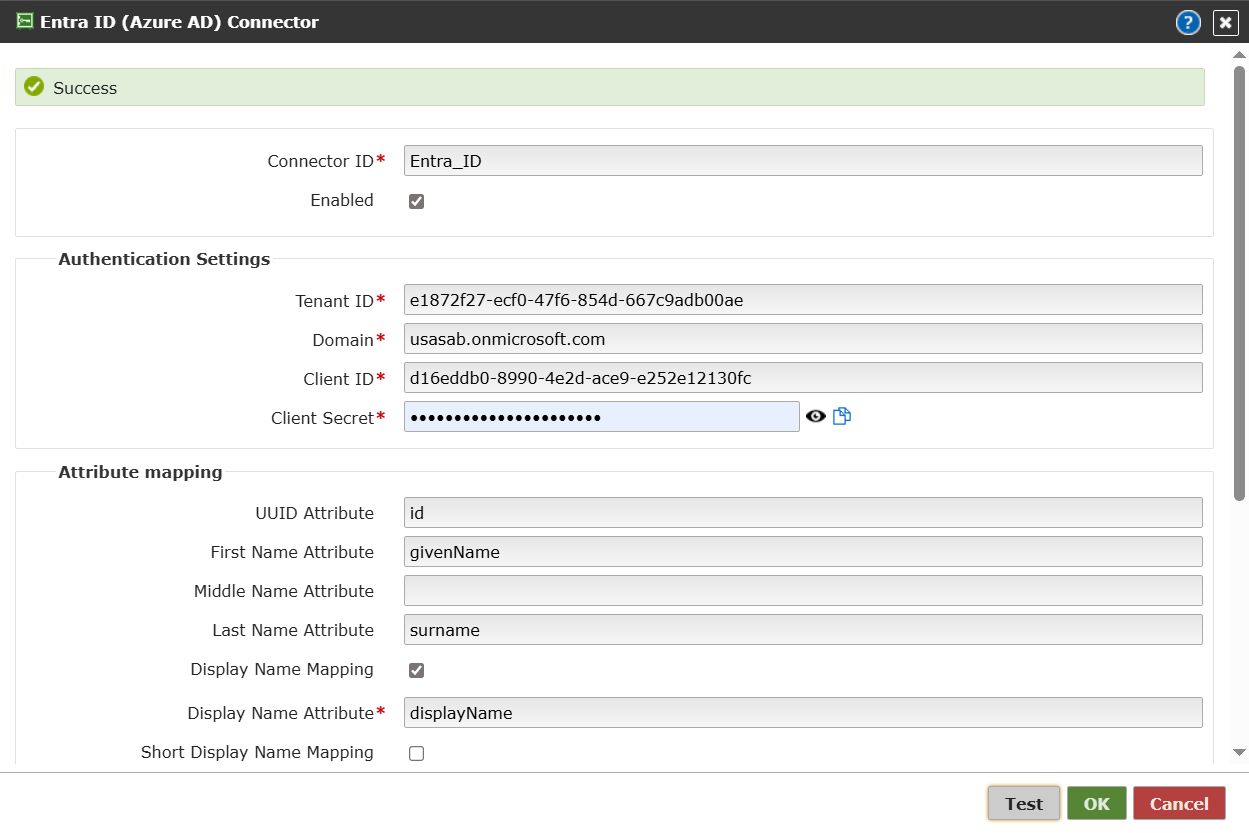Viewport: 1249px width, 833px height.
Task: Reveal the Client Secret with eye icon
Action: [816, 417]
